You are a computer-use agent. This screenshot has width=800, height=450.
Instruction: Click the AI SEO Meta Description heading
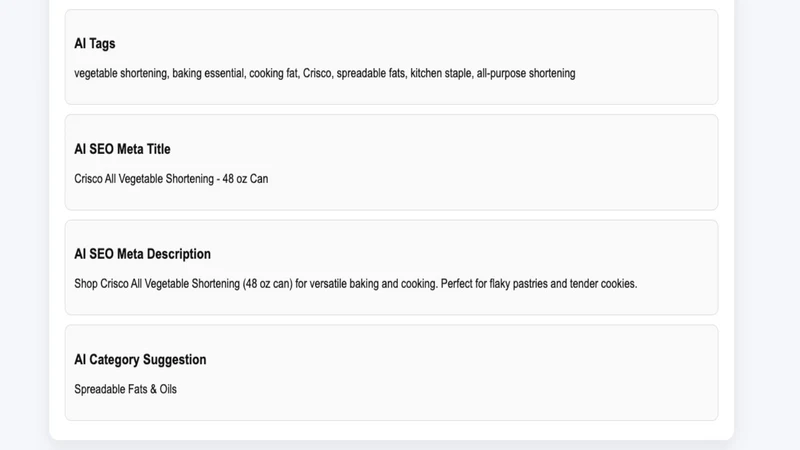pyautogui.click(x=142, y=254)
